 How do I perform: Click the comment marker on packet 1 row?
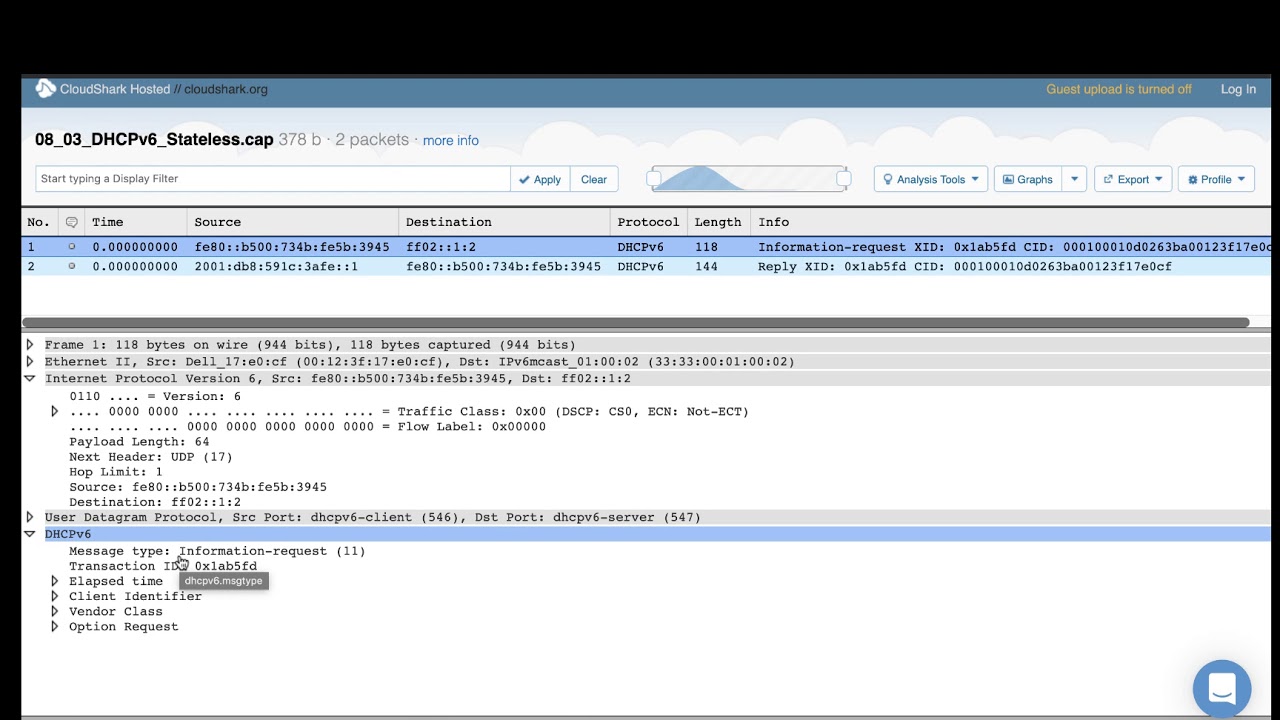tap(71, 247)
